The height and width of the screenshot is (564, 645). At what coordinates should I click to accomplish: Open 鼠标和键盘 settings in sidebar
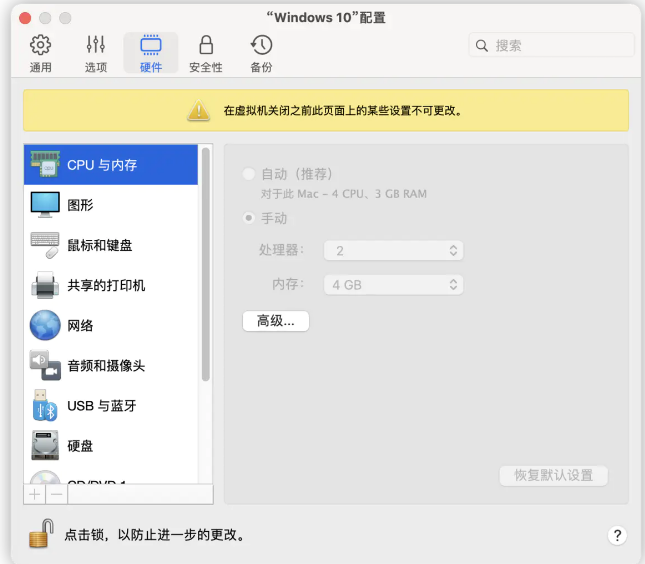[x=99, y=245]
